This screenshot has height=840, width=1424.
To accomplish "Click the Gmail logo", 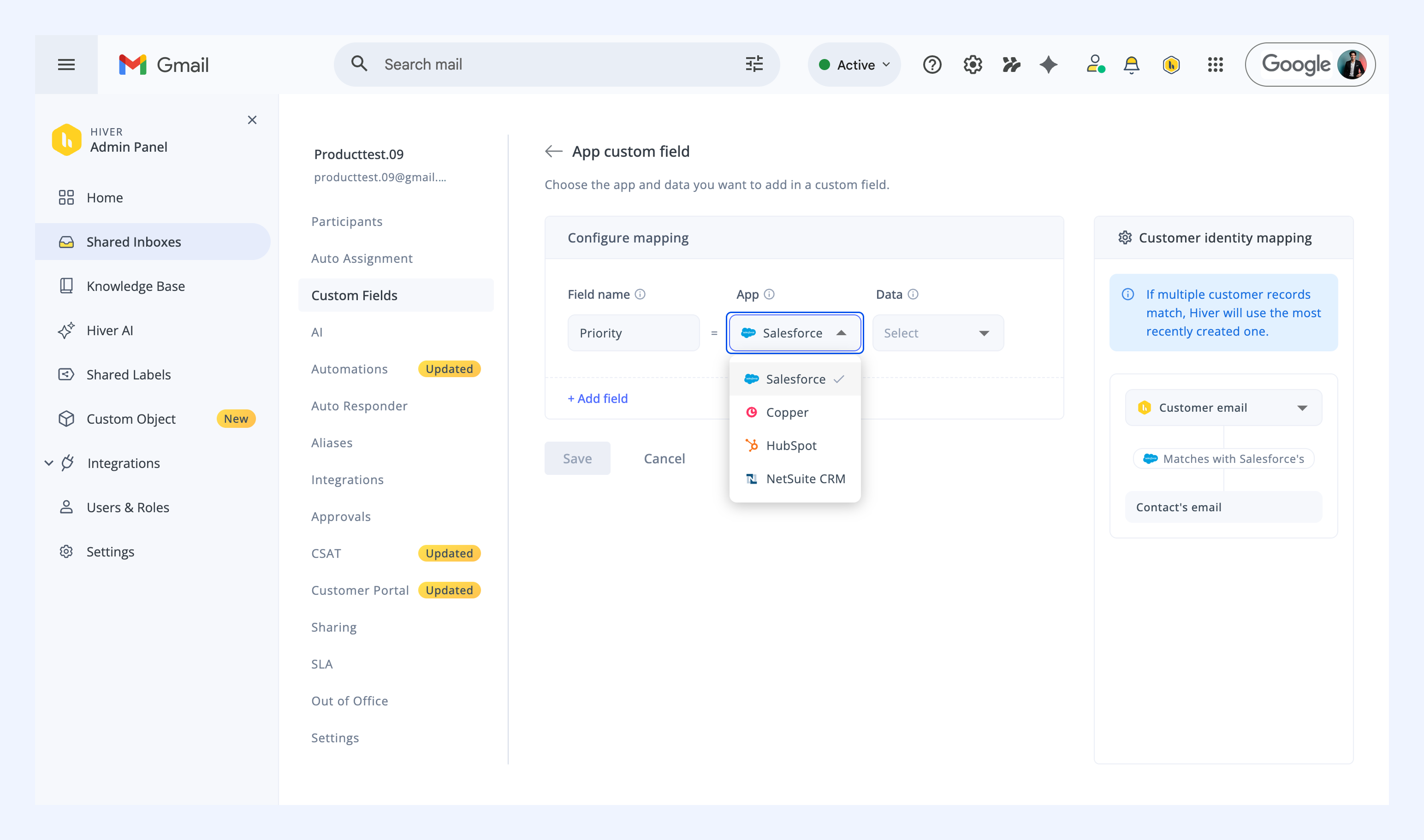I will click(164, 65).
